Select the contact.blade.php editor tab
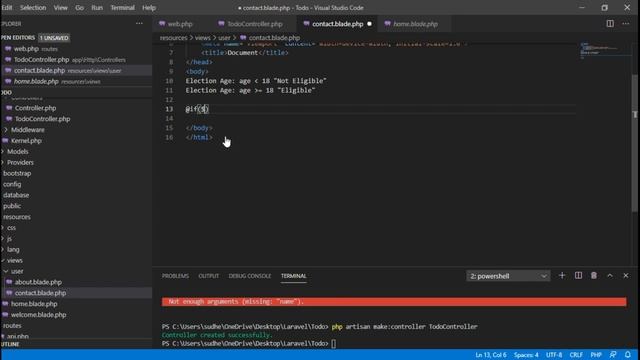The image size is (640, 360). [338, 24]
